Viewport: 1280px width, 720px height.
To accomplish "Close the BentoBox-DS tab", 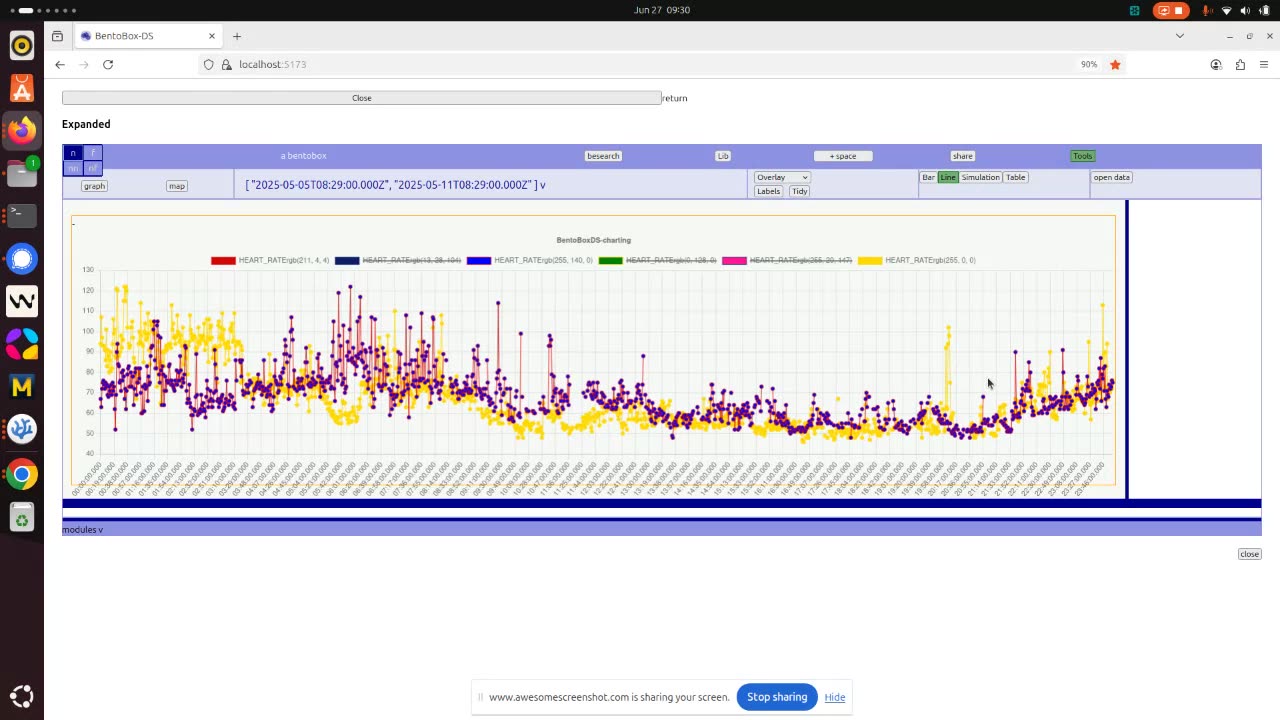I will coord(212,36).
